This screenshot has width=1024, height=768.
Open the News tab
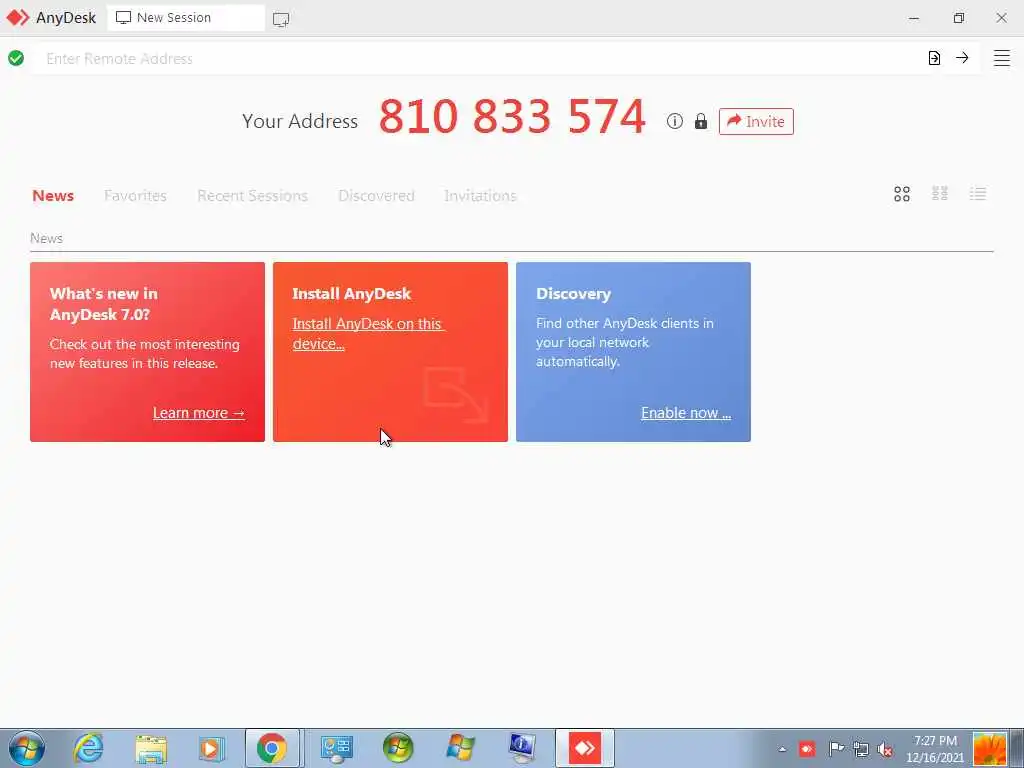point(53,195)
